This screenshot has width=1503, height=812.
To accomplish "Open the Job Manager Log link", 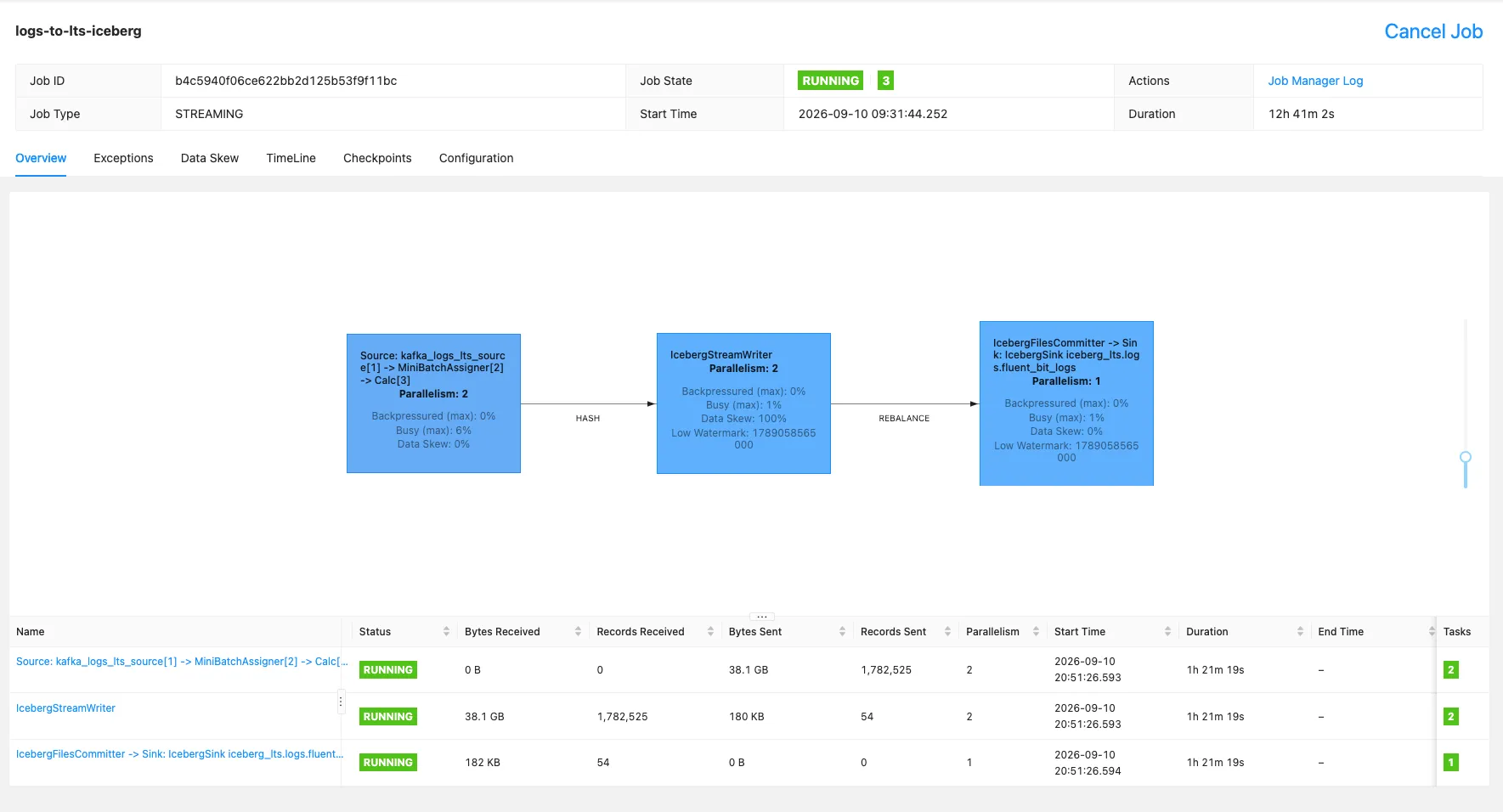I will (x=1315, y=81).
